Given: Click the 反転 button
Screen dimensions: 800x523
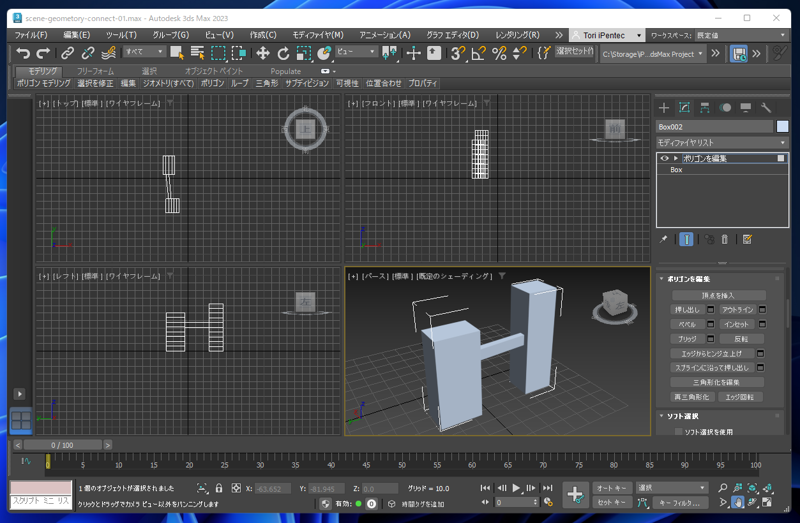Looking at the screenshot, I should coord(741,339).
